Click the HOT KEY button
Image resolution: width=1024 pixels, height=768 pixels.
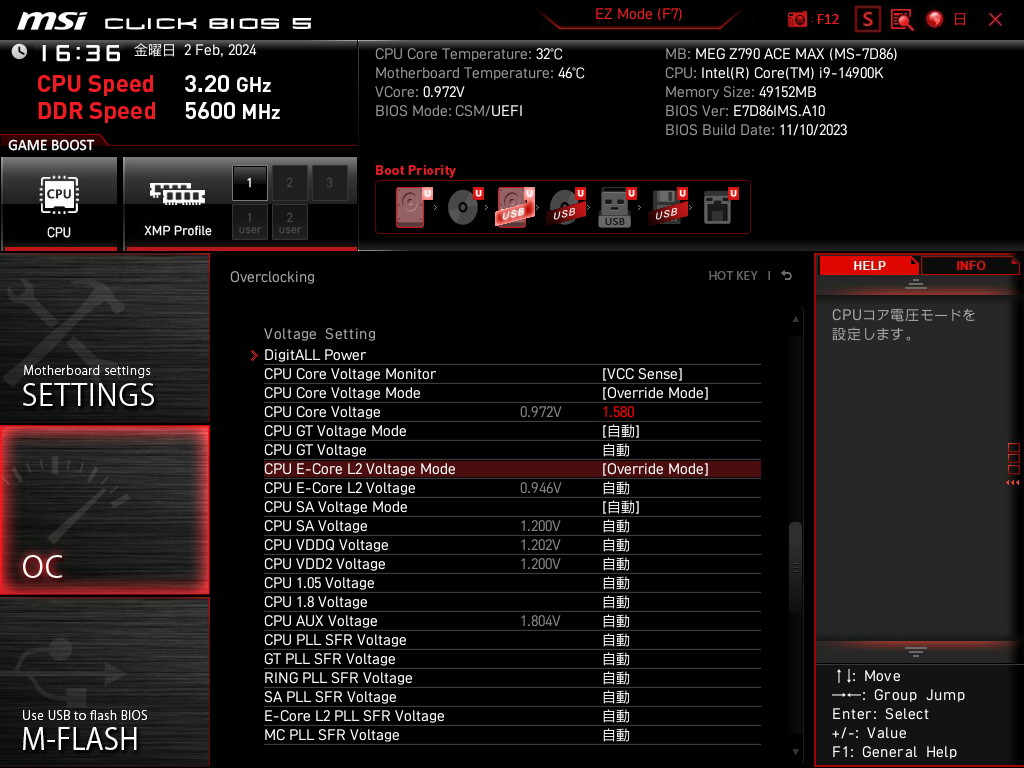click(x=733, y=276)
